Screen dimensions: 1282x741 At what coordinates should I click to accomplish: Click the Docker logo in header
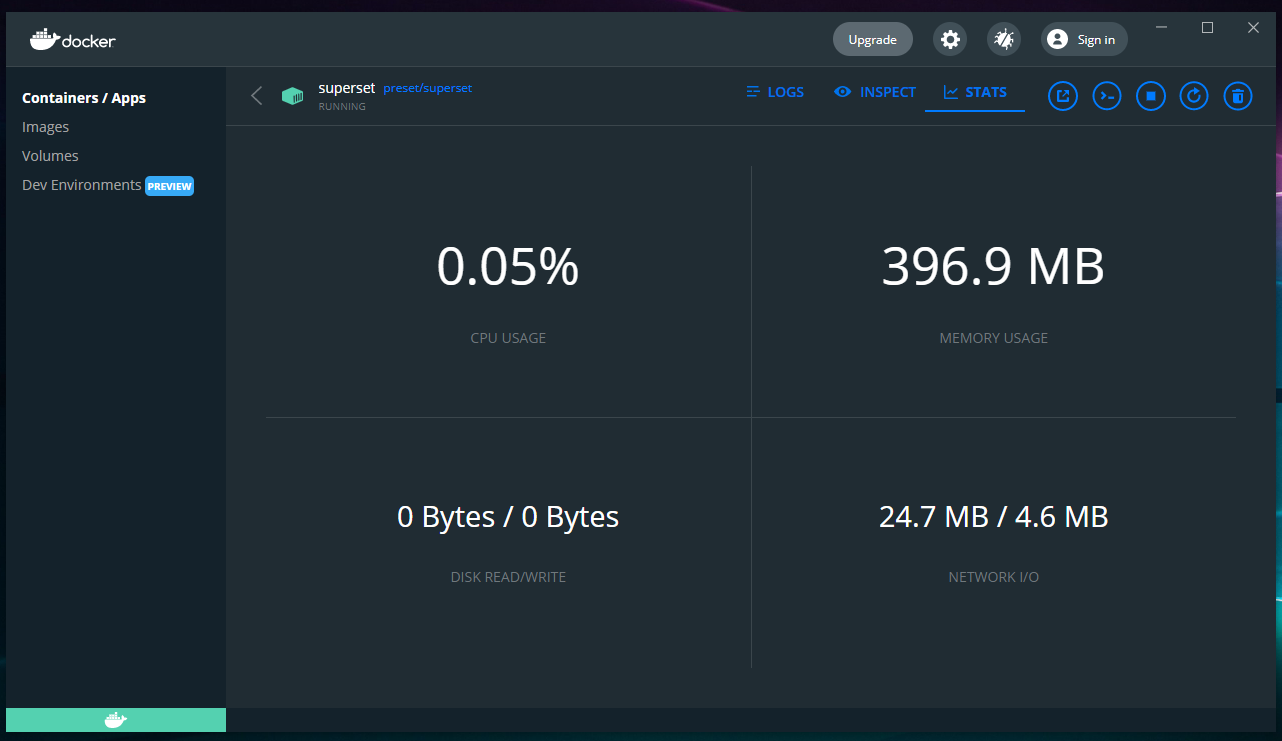(73, 40)
